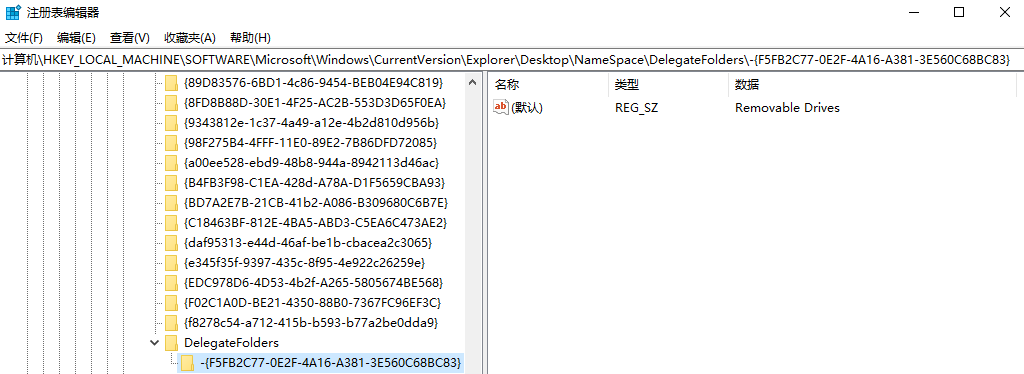1024x374 pixels.
Task: Click folder icon of {f8278c54-a712-415b-b593-b77a2be0dda9}
Action: 171,322
